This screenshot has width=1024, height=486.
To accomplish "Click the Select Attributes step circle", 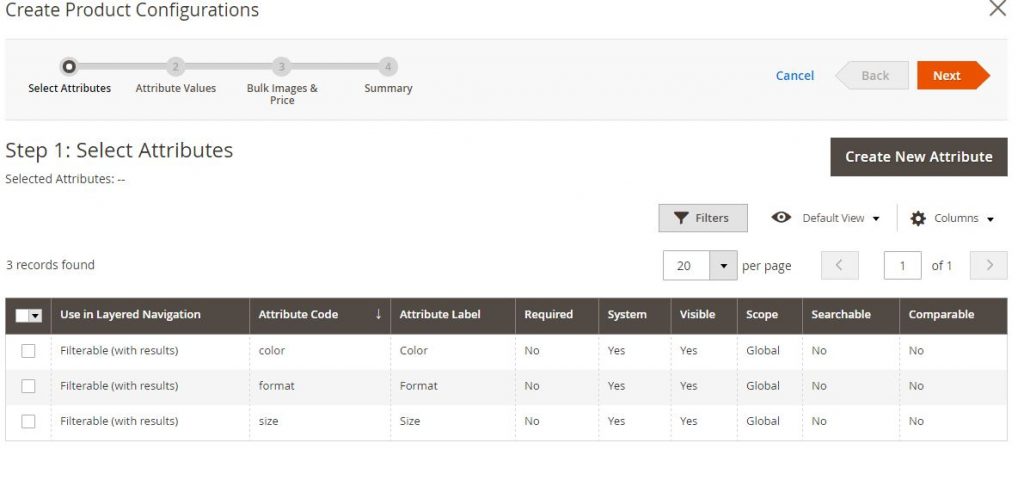I will [x=69, y=67].
